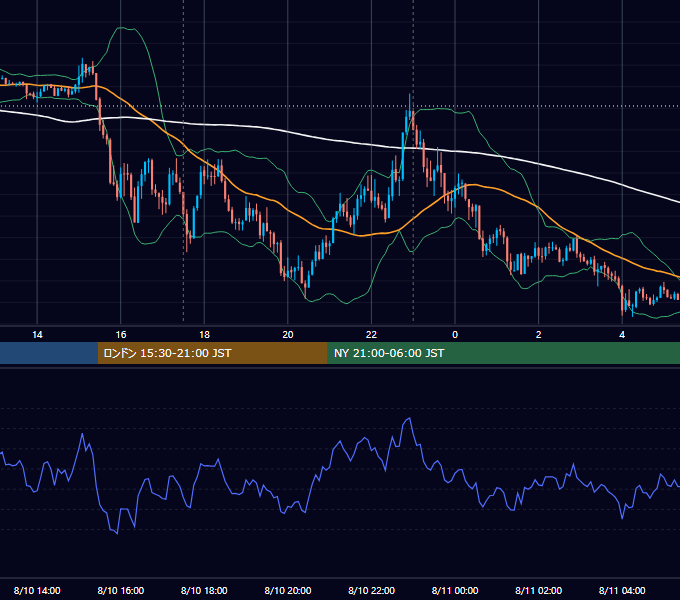
Task: Click the hour label 4 on price chart axis
Action: pos(622,335)
